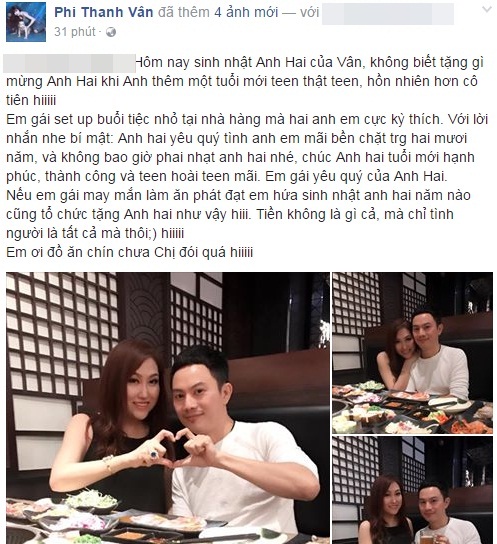
Task: Click the blurred tagged name after 'với'
Action: coord(388,14)
